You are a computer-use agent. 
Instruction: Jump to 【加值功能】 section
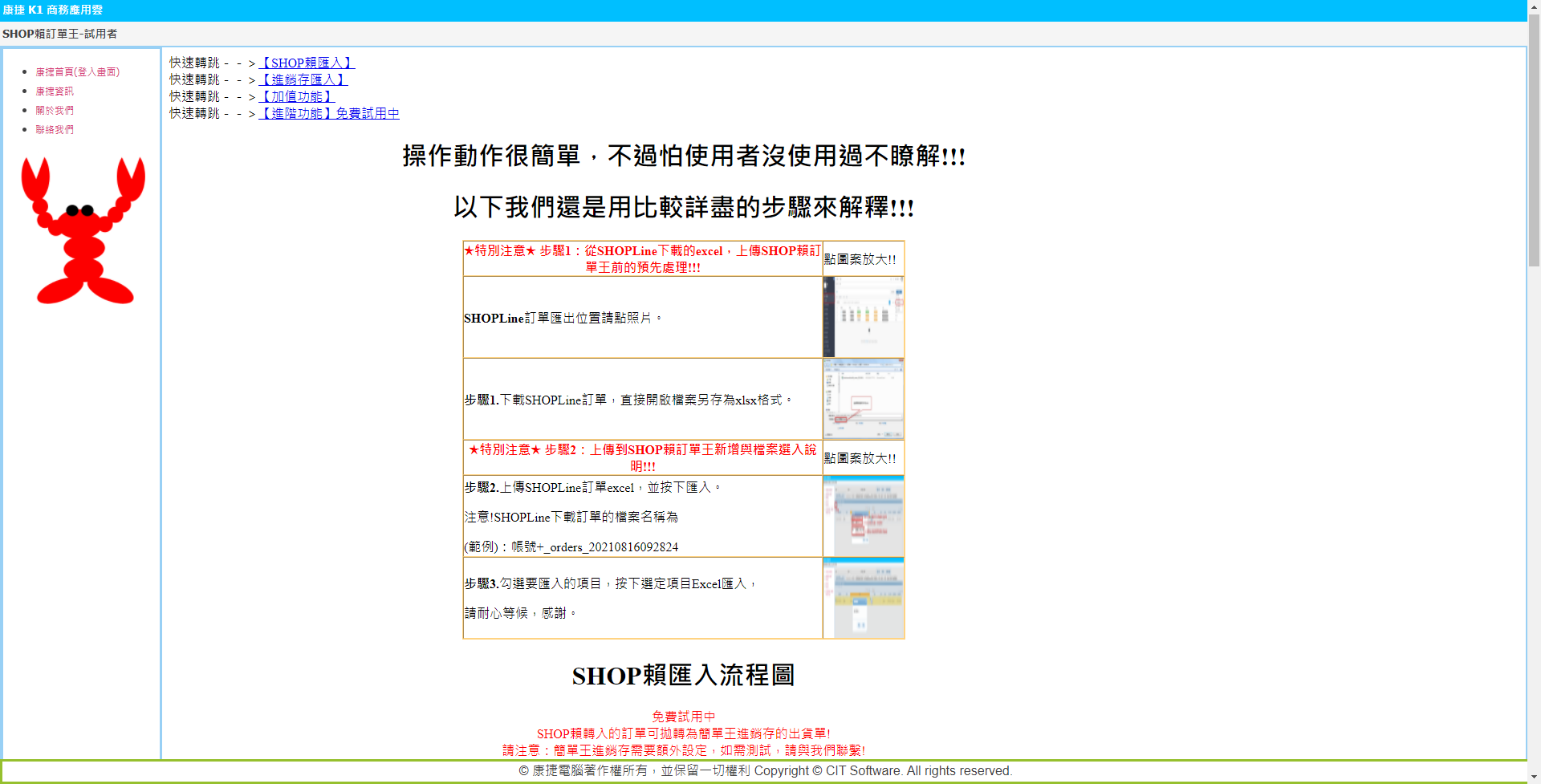click(296, 96)
